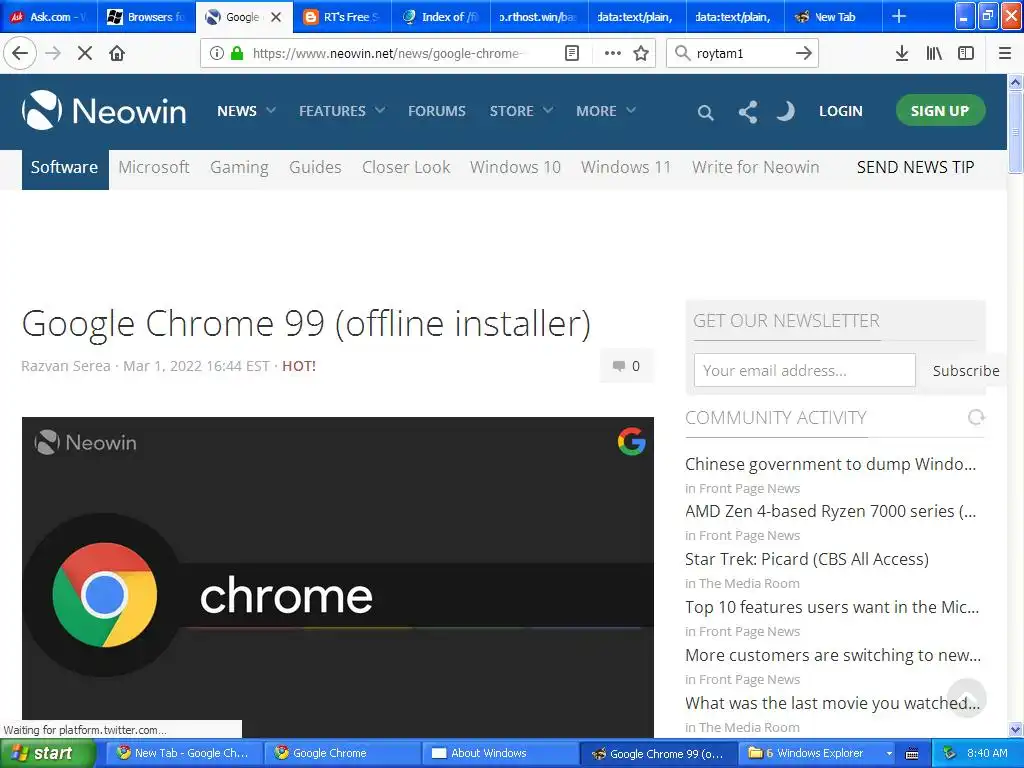Refresh the Community Activity list
1024x768 pixels.
click(976, 417)
